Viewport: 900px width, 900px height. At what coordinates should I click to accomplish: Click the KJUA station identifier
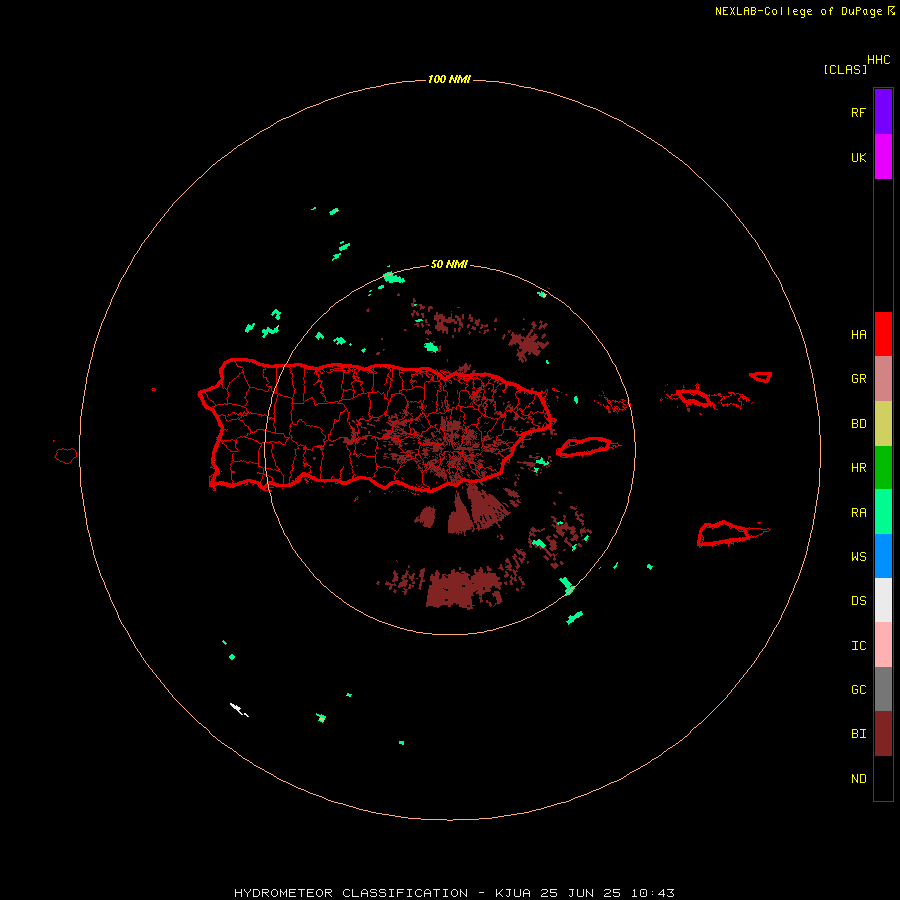[513, 893]
